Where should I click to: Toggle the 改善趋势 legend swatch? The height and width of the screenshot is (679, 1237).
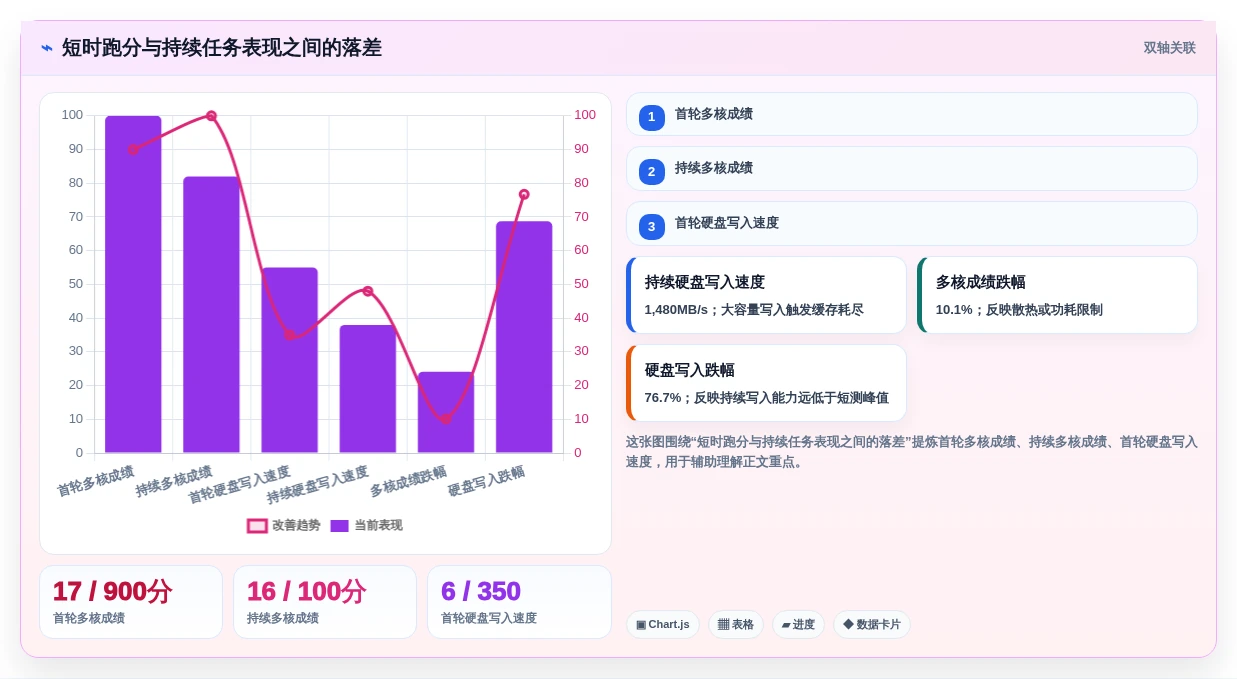point(257,526)
